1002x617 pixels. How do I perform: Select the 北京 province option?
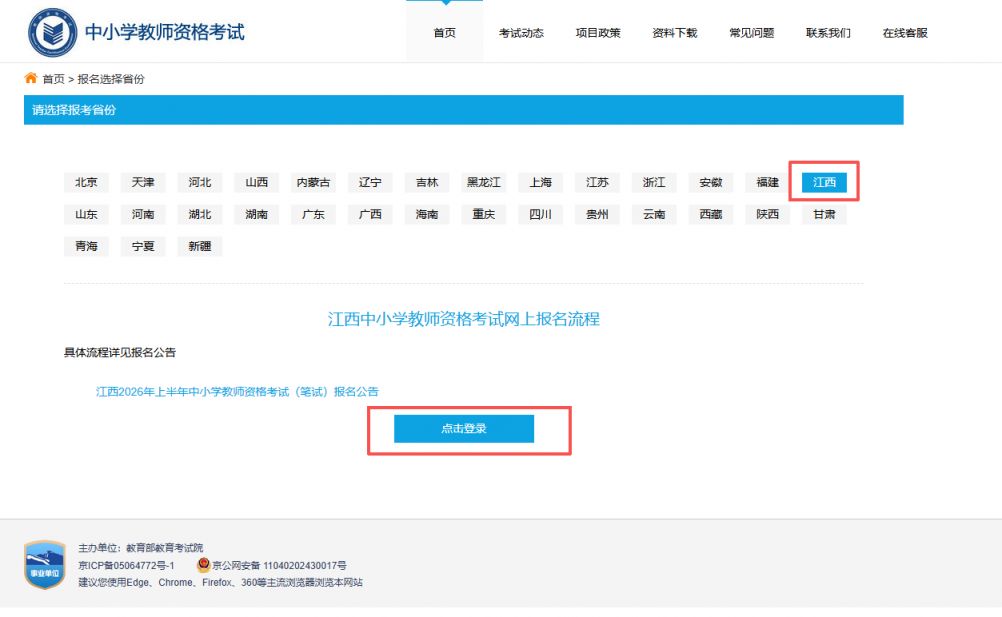click(x=85, y=182)
